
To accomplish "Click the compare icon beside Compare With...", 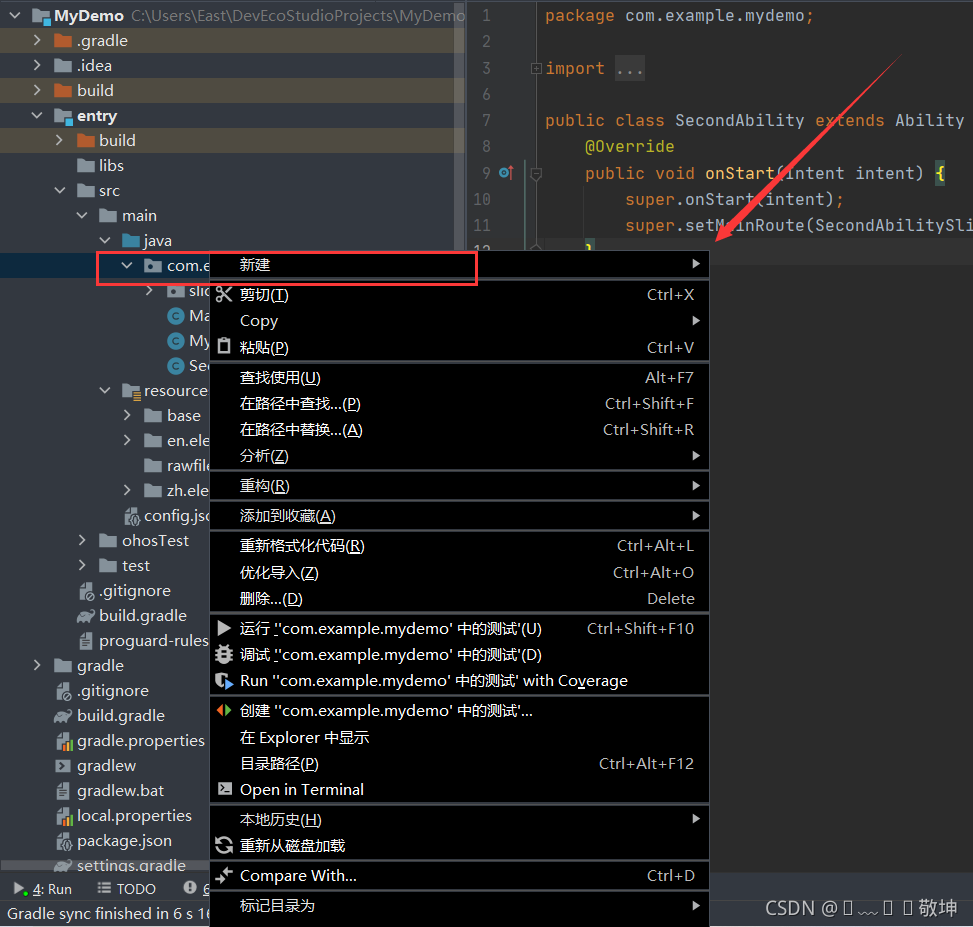I will click(224, 876).
